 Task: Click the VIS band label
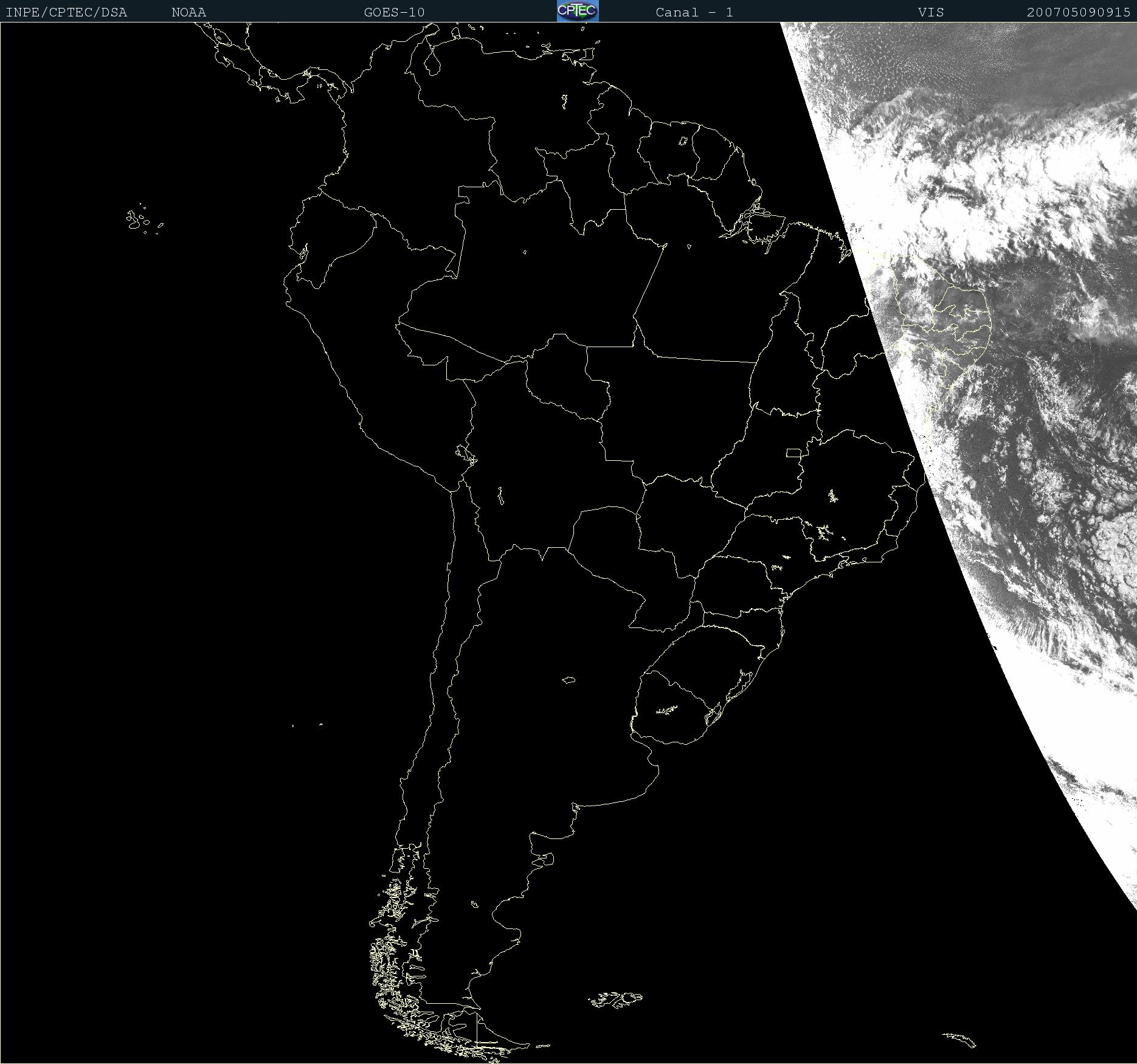click(x=931, y=12)
